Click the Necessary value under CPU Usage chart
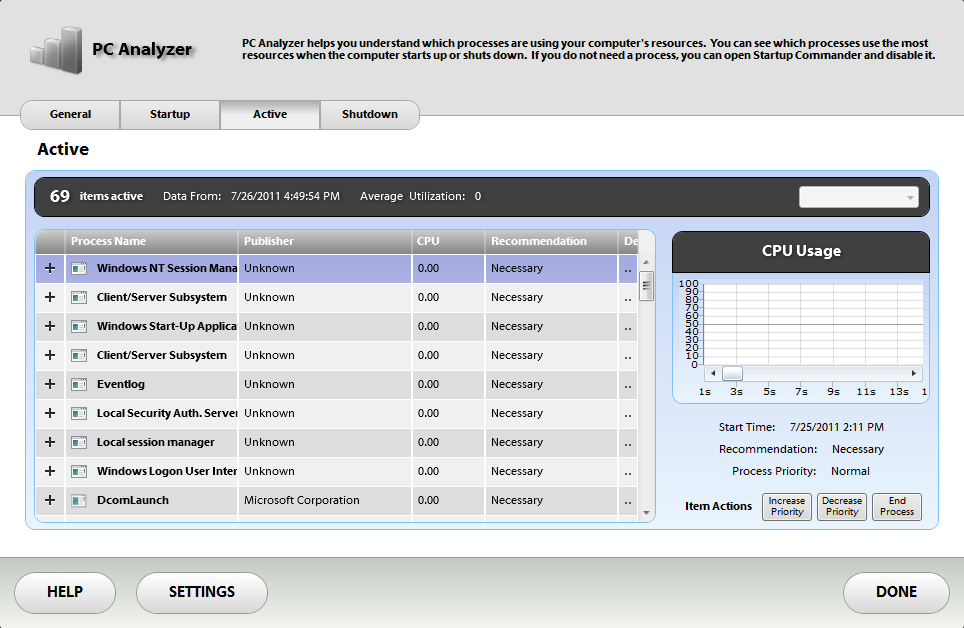This screenshot has width=964, height=628. click(858, 449)
